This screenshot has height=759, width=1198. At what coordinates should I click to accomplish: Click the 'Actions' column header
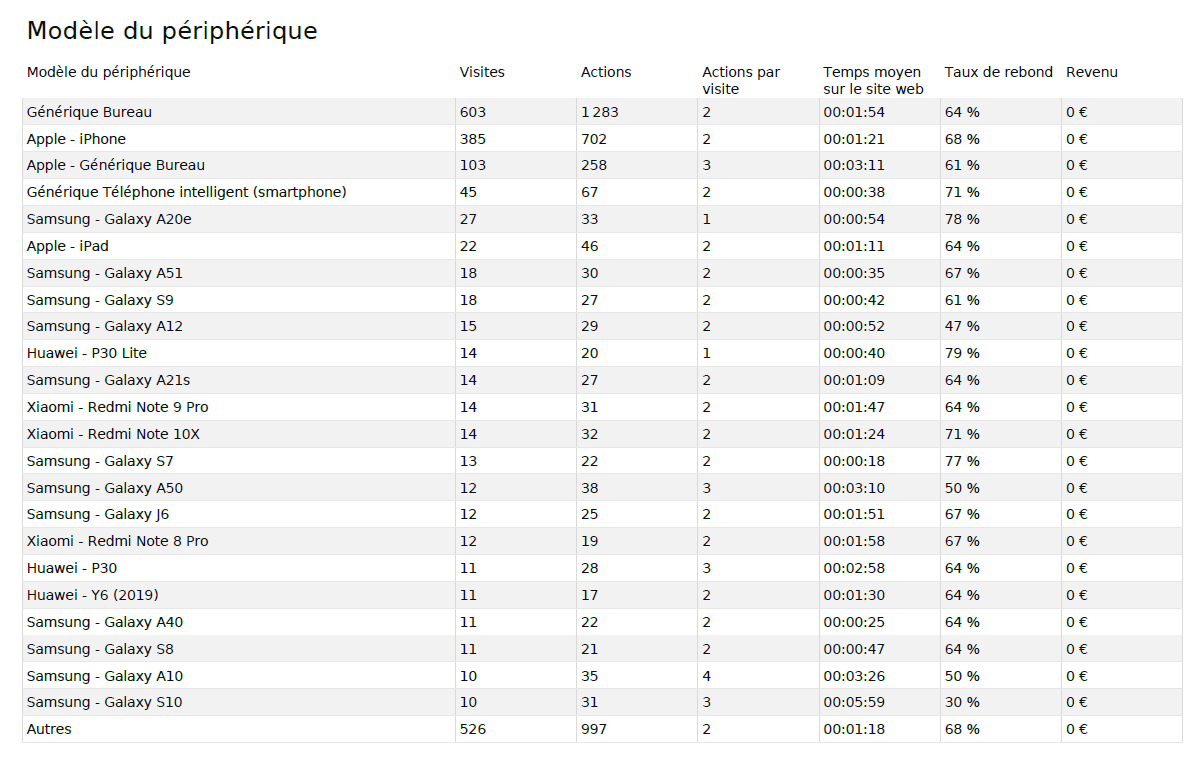click(x=606, y=72)
